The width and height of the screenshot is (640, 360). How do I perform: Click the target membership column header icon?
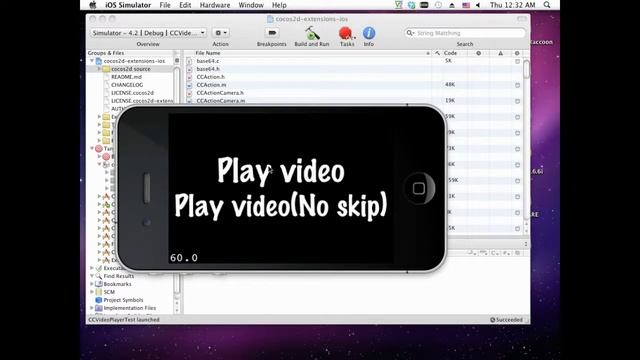pos(517,53)
